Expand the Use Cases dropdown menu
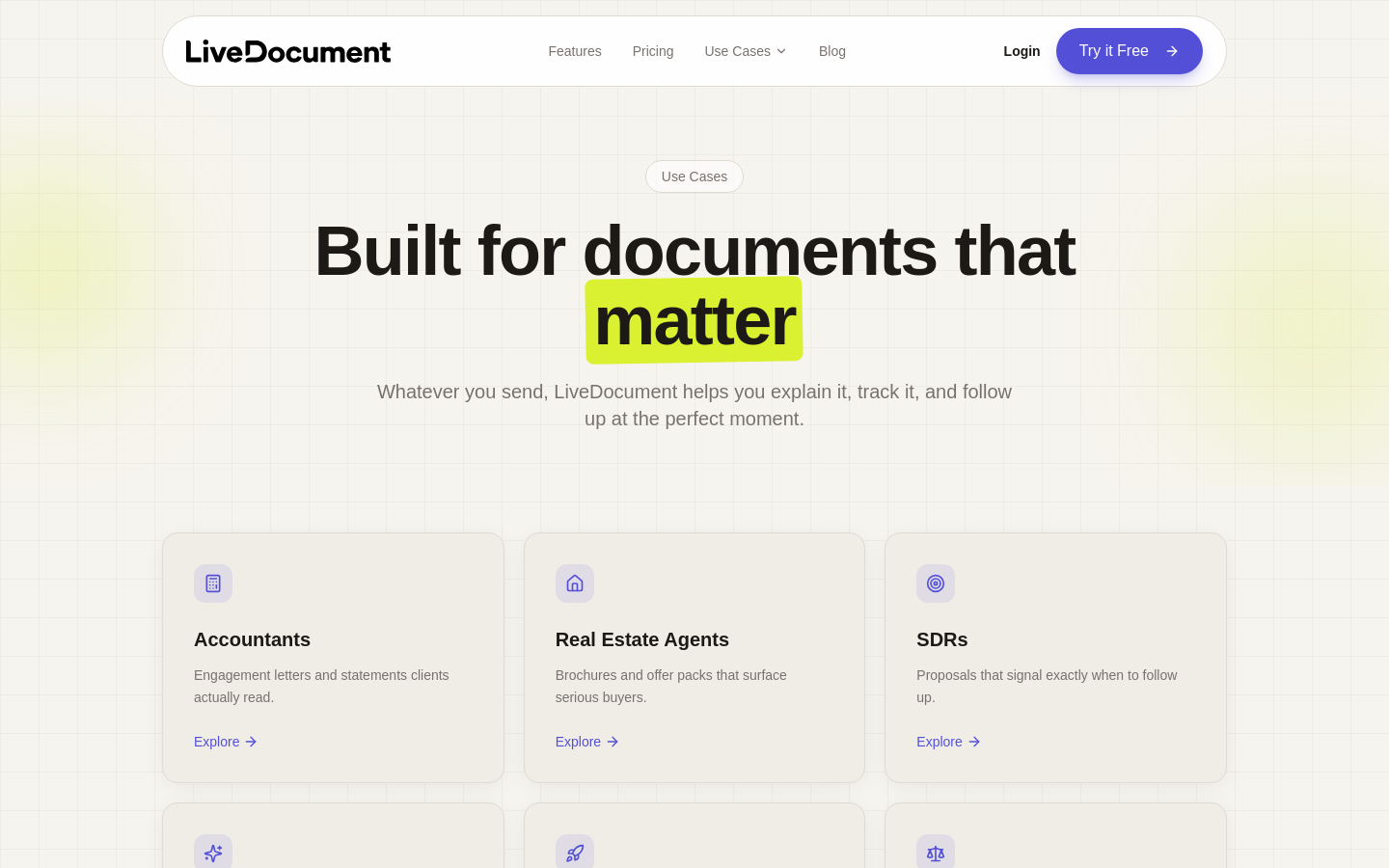The height and width of the screenshot is (868, 1389). (746, 51)
